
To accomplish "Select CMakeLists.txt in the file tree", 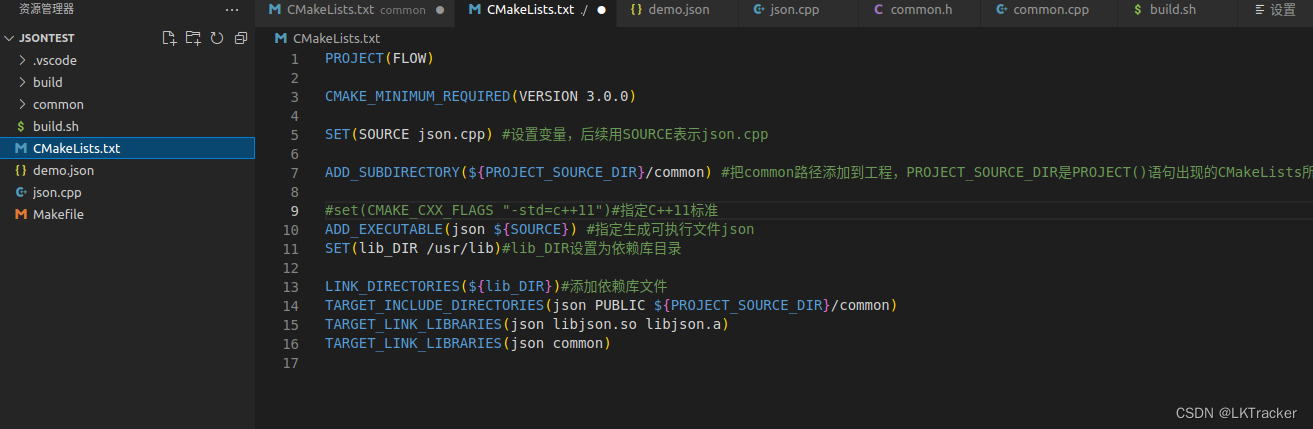I will 127,148.
